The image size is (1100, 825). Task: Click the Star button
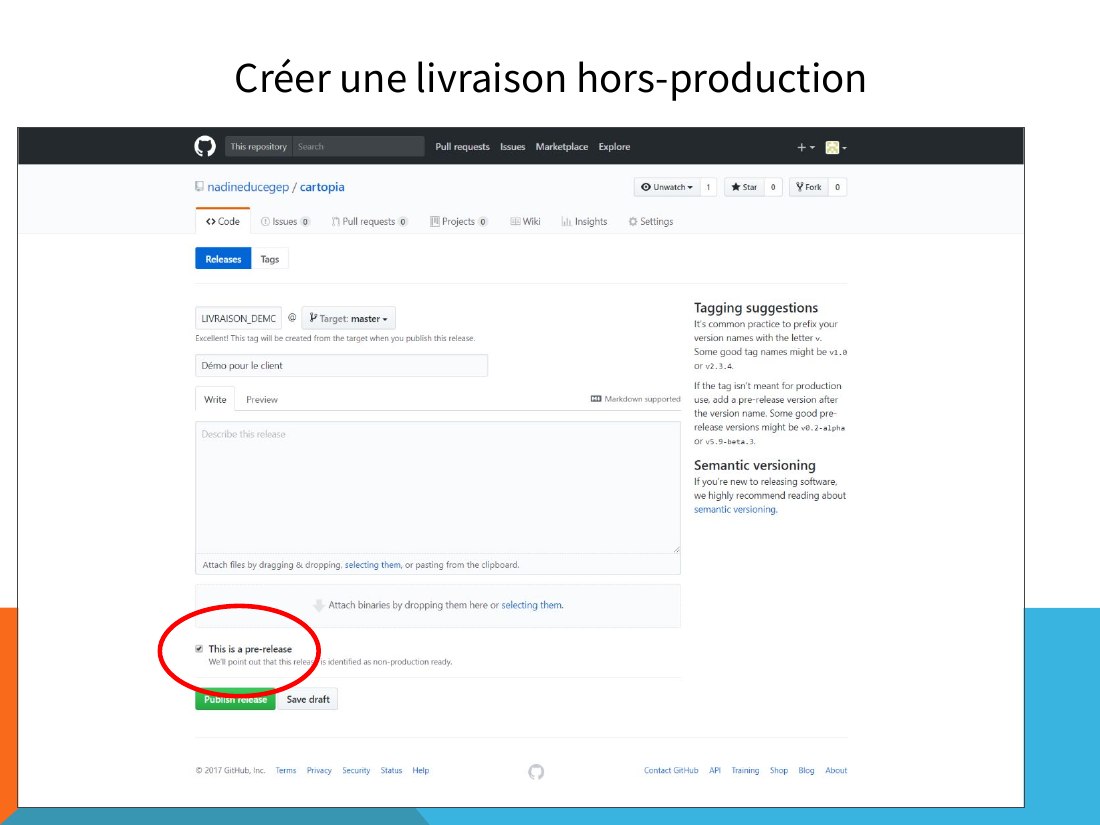click(x=744, y=187)
